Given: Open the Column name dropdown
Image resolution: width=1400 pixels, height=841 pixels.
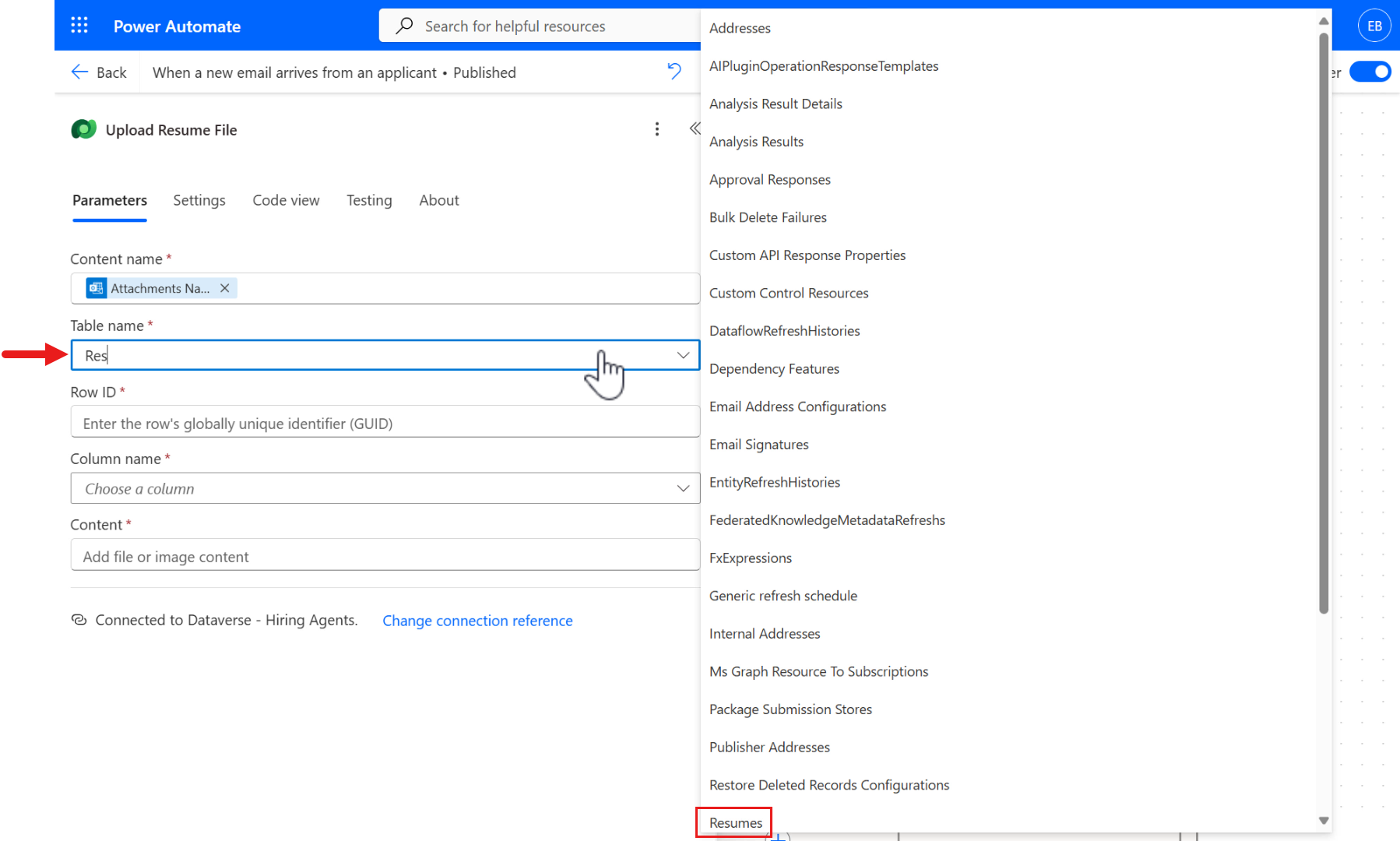Looking at the screenshot, I should [x=683, y=488].
